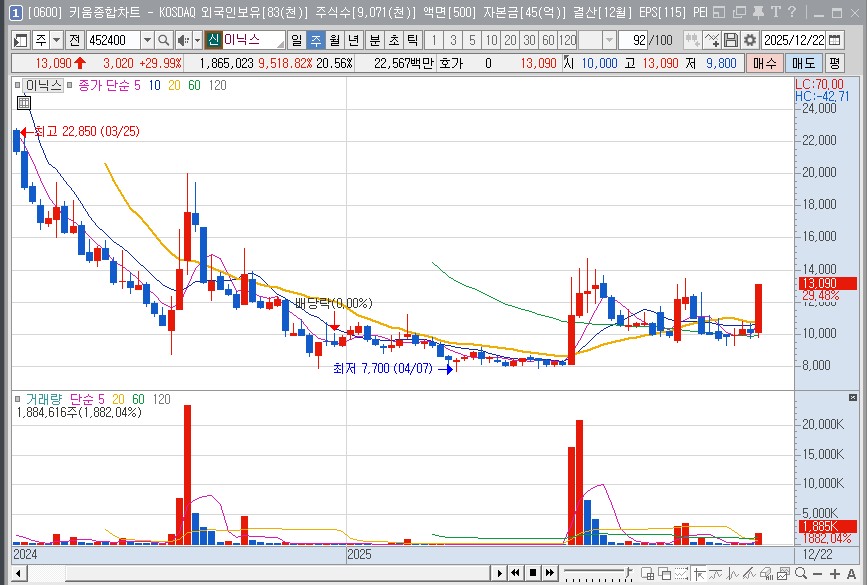Click the pin window icon in title bar
The width and height of the screenshot is (867, 585).
click(758, 12)
